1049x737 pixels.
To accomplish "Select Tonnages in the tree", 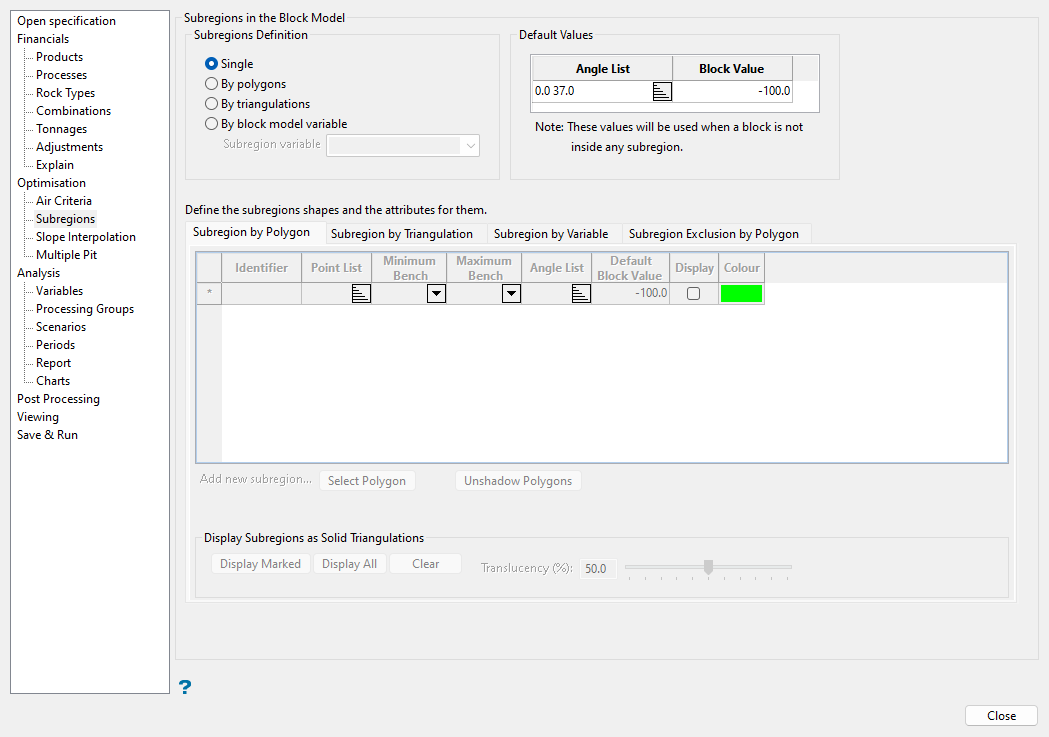I will (62, 129).
